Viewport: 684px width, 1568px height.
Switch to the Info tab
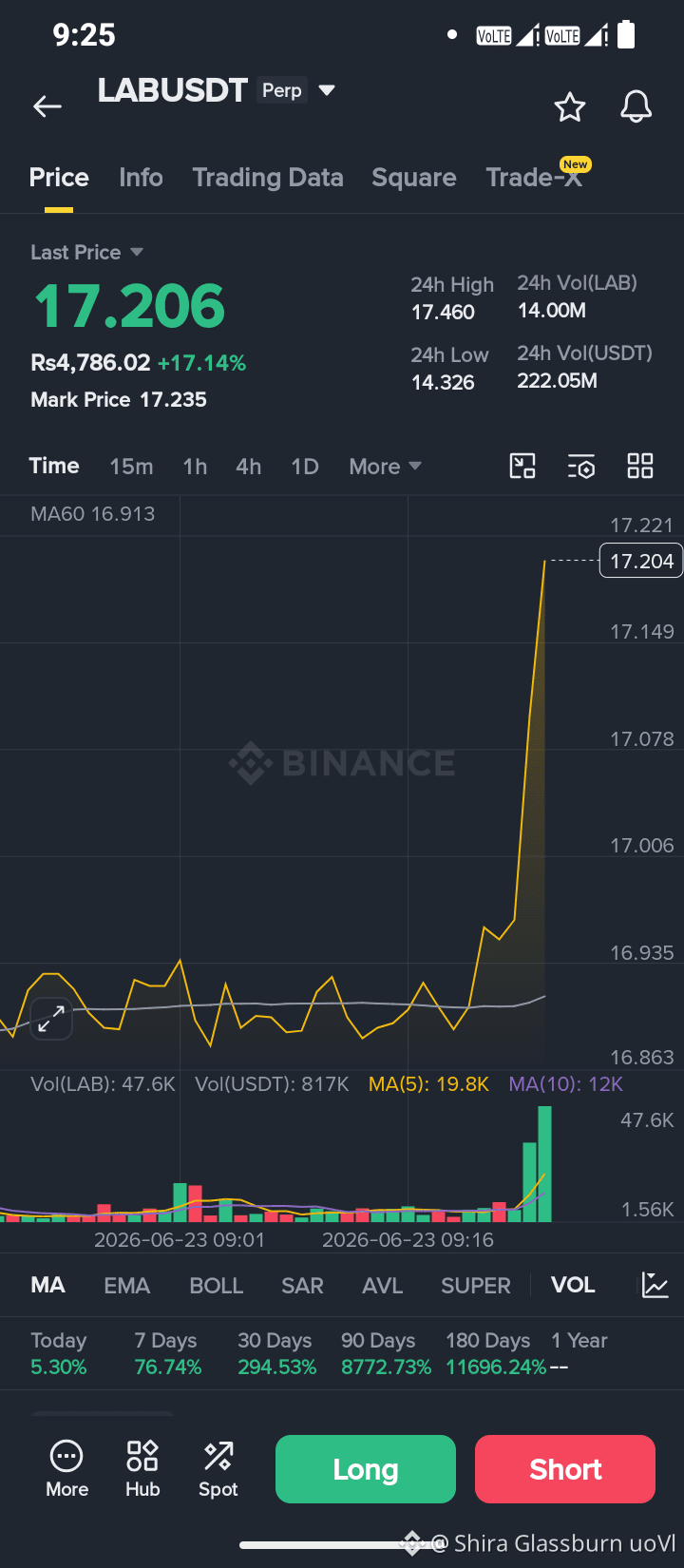pos(141,178)
